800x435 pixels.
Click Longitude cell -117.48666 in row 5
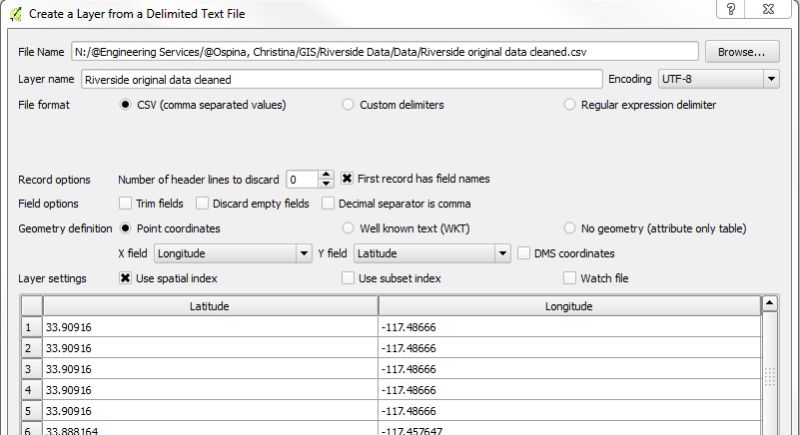(x=569, y=411)
